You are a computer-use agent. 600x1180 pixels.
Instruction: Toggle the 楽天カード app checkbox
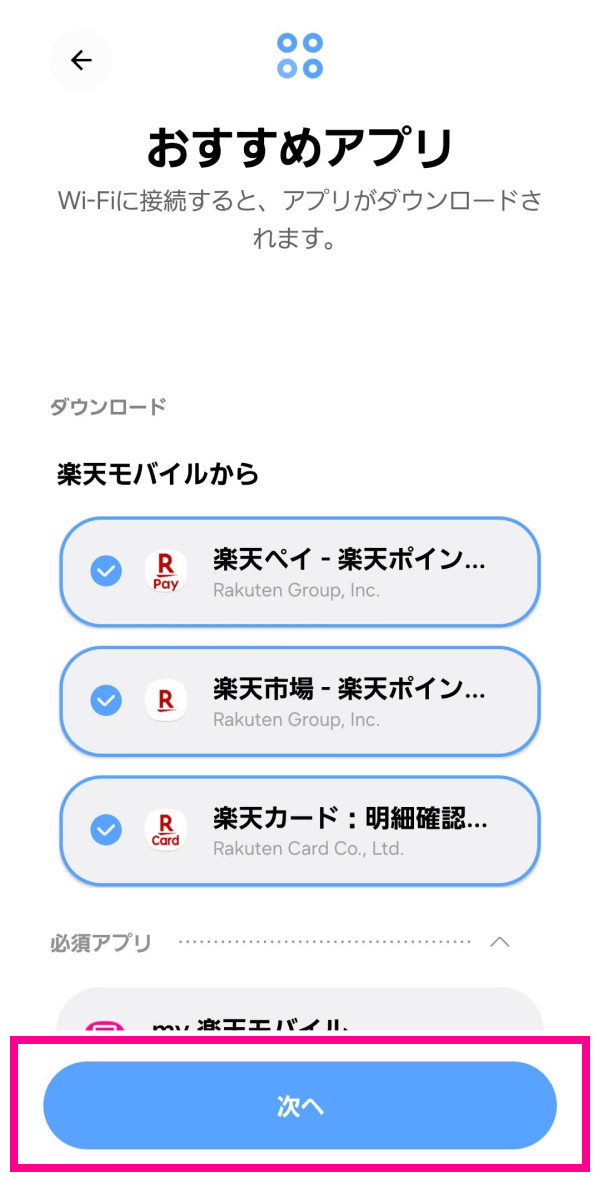(106, 830)
